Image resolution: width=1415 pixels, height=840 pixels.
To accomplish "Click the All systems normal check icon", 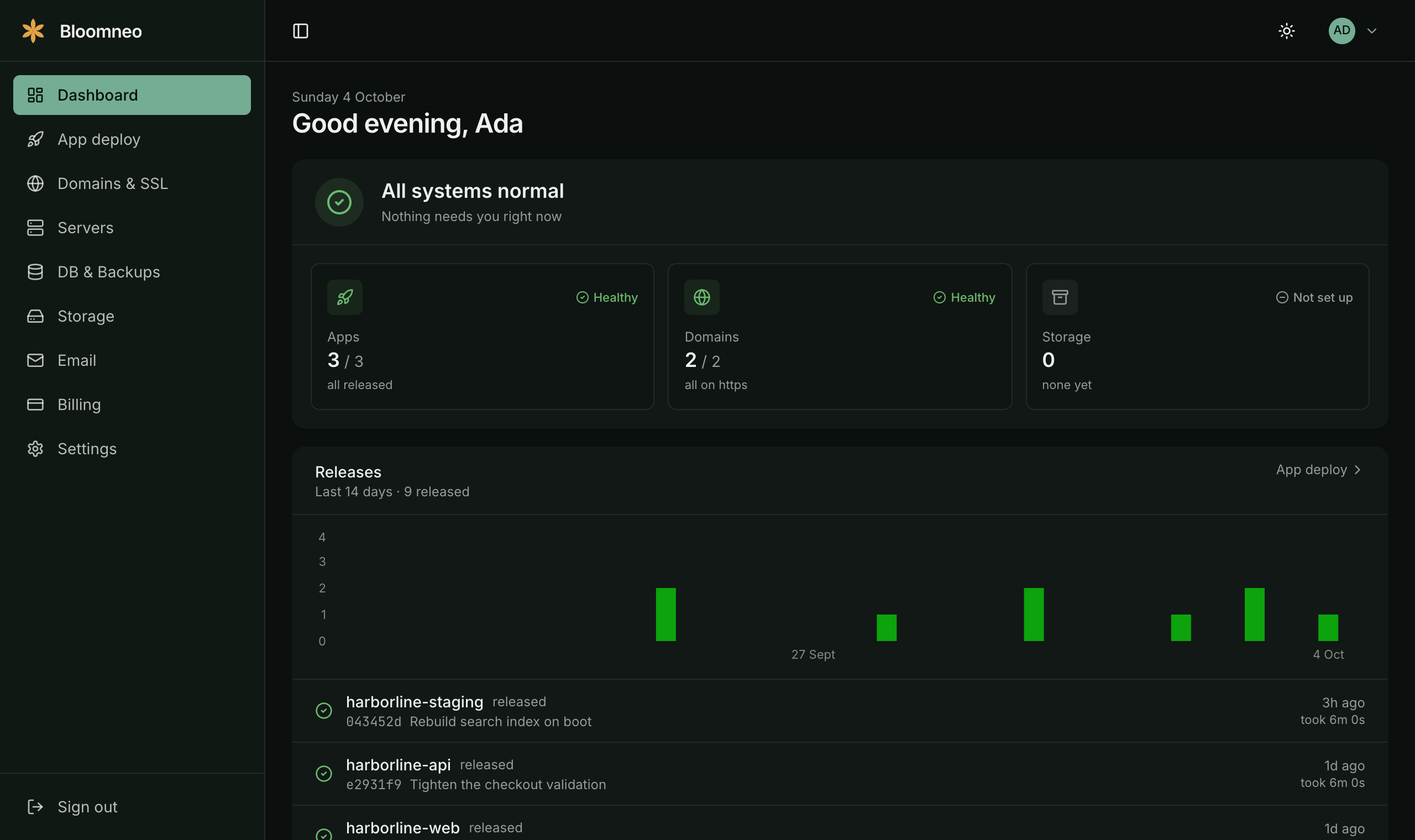I will [x=339, y=202].
